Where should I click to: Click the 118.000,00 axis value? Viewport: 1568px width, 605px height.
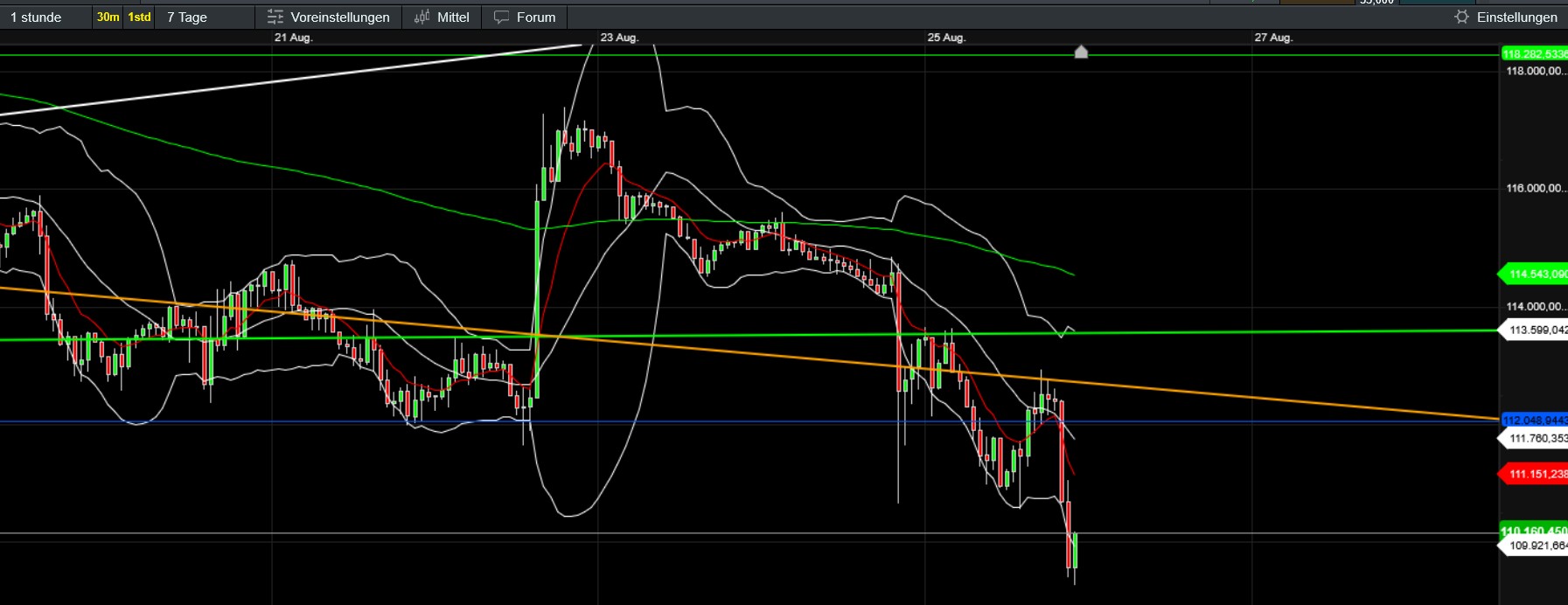[x=1537, y=72]
